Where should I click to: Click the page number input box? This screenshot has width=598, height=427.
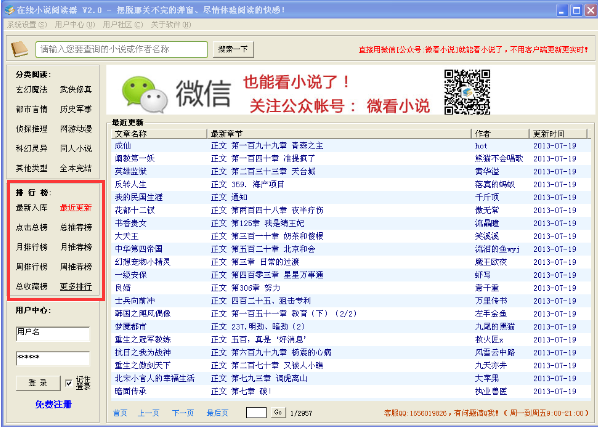point(256,413)
